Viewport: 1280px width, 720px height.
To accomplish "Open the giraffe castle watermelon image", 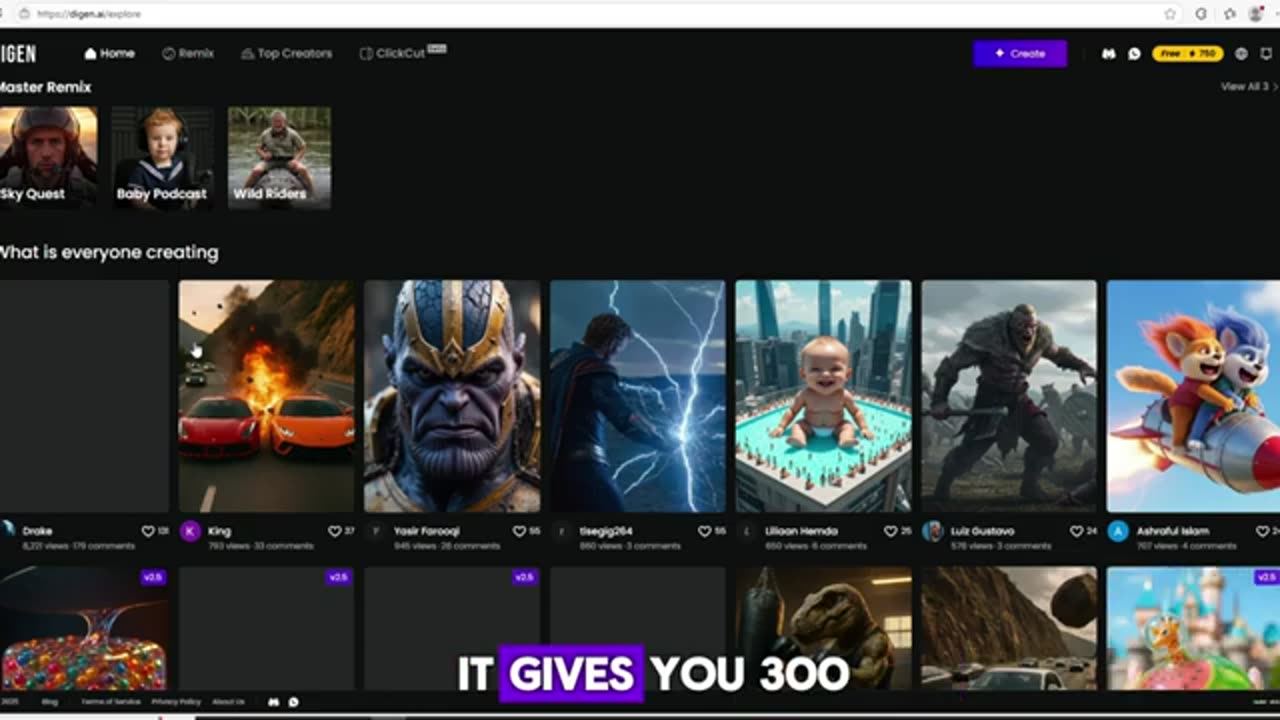I will pos(1193,628).
